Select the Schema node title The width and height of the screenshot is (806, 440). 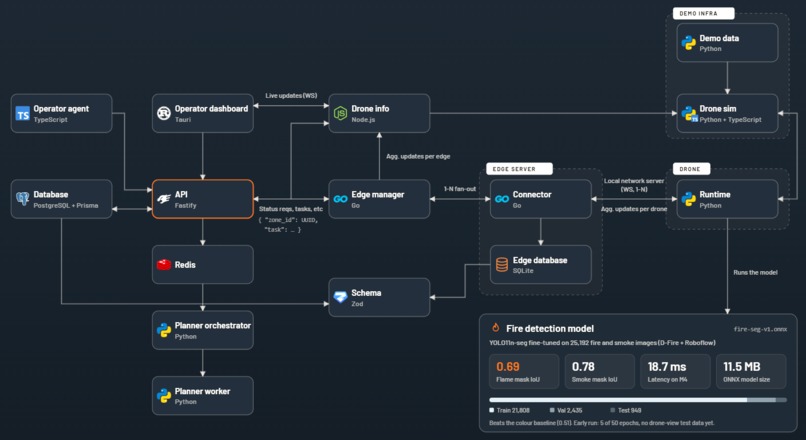(x=366, y=293)
